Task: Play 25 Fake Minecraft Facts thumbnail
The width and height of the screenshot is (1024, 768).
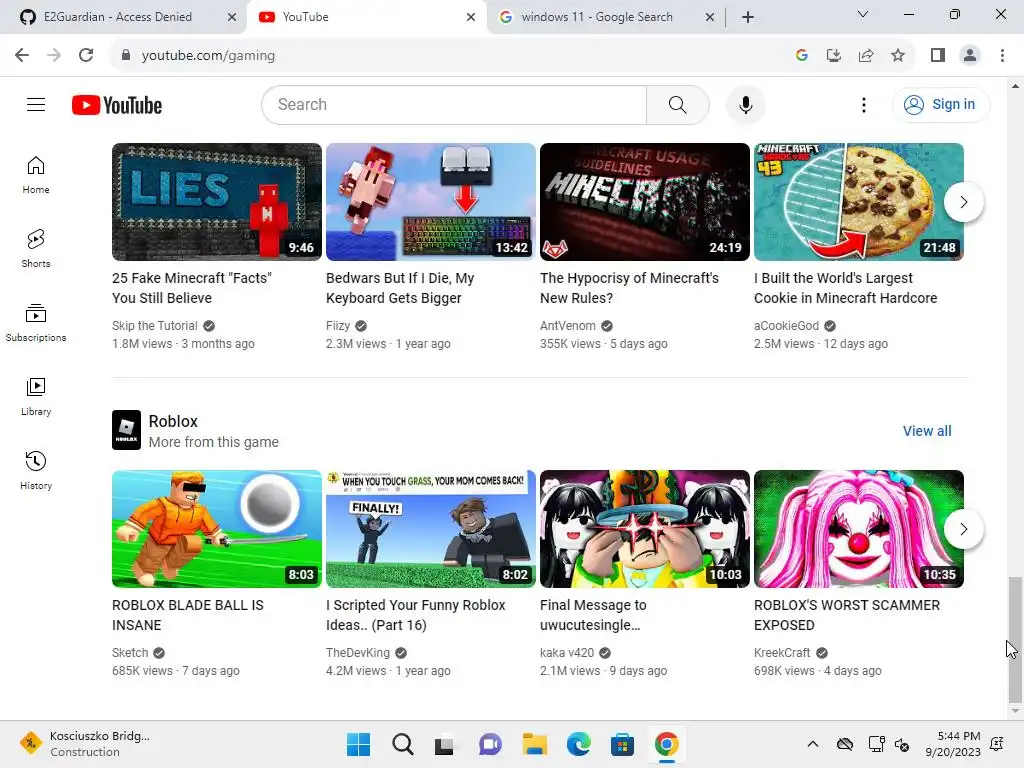Action: pos(217,202)
